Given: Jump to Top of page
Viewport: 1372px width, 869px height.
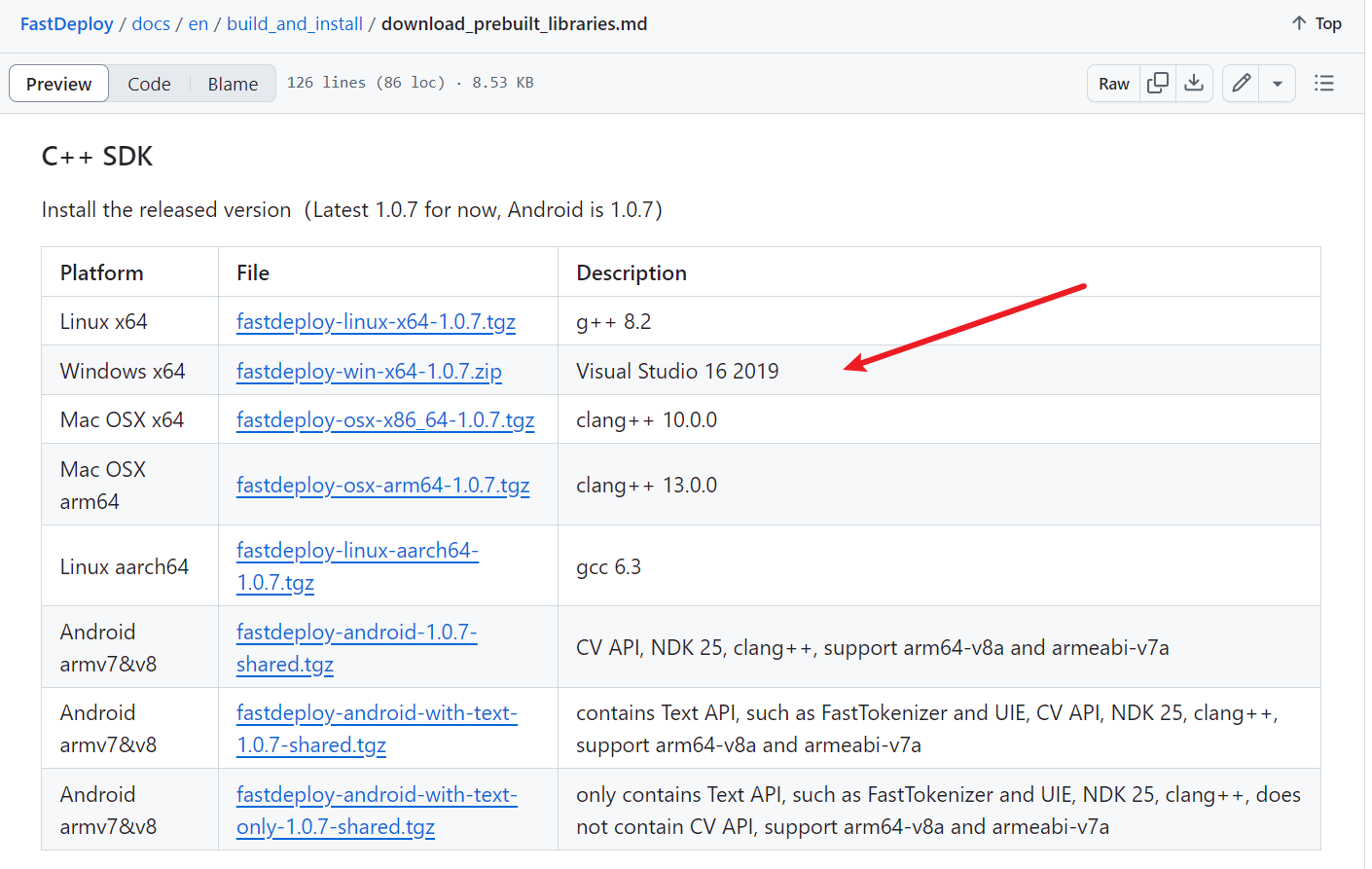Looking at the screenshot, I should 1317,23.
